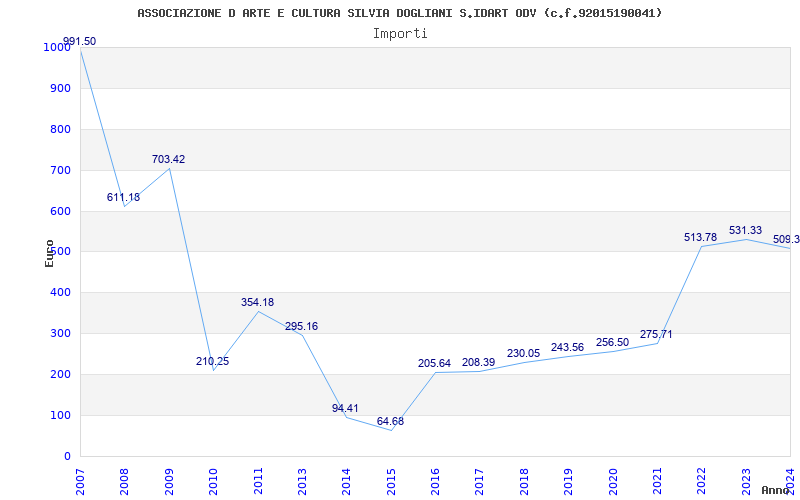This screenshot has height=500, width=800.
Task: Click the 700 y-axis tick label
Action: pos(60,170)
